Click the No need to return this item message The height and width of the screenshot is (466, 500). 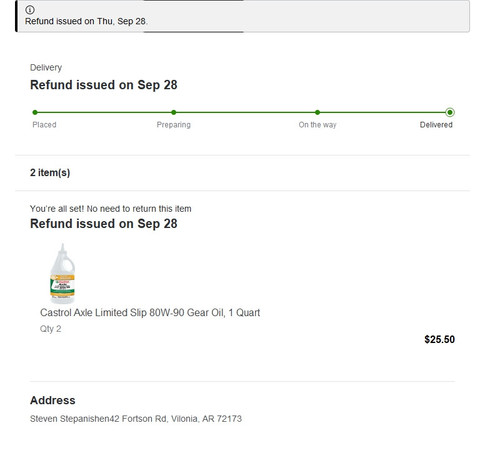click(x=111, y=209)
